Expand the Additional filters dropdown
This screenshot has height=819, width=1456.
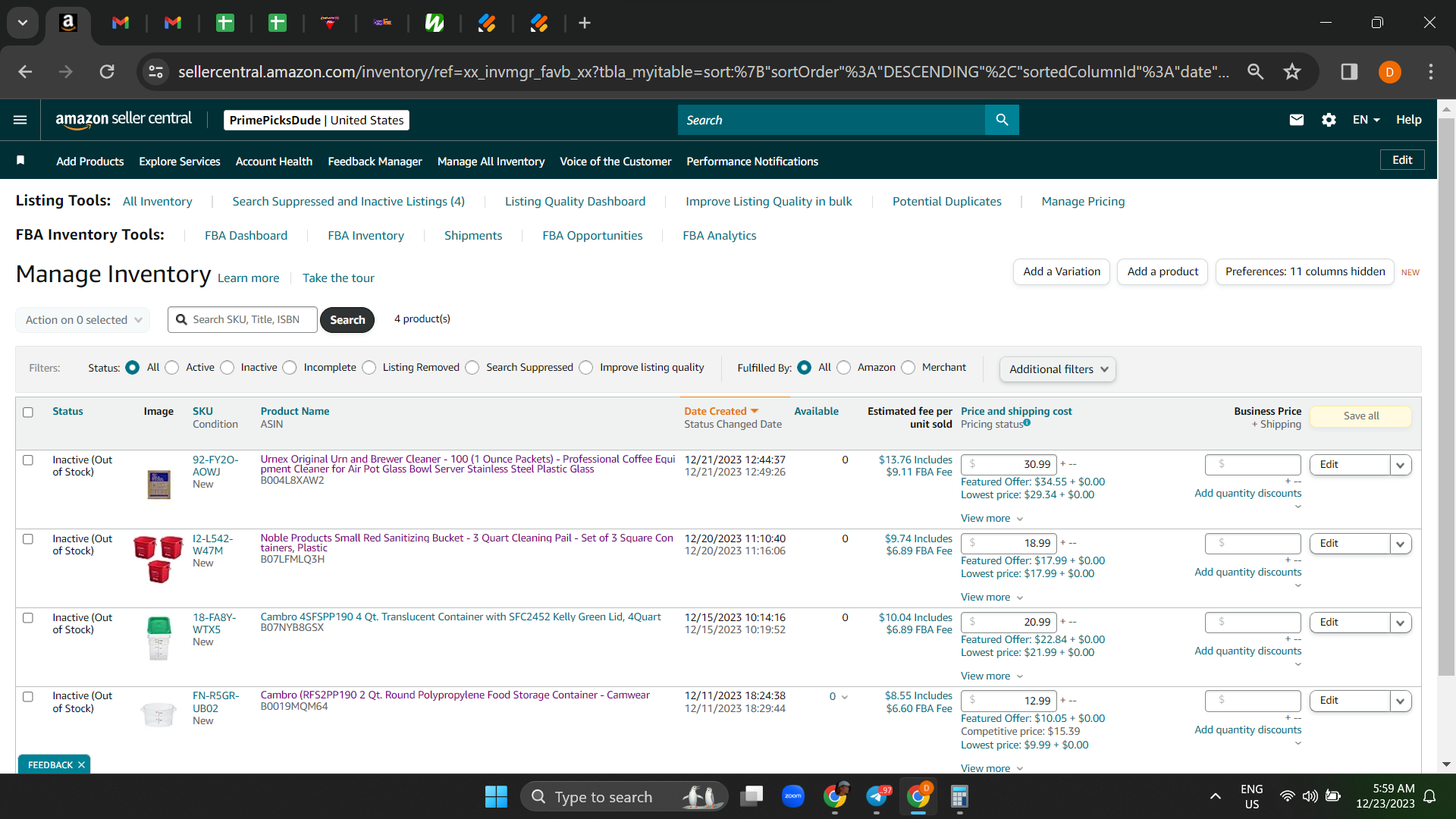[x=1058, y=369]
